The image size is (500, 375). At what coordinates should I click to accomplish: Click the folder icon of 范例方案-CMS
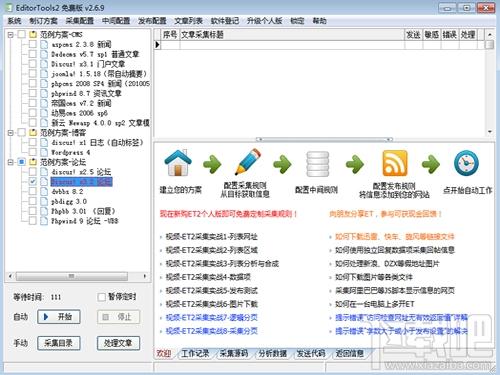(x=33, y=34)
